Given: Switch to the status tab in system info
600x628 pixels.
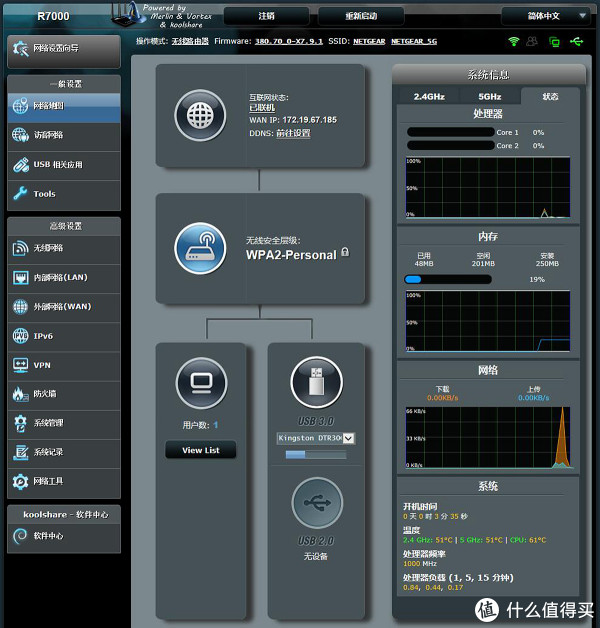Looking at the screenshot, I should [550, 96].
